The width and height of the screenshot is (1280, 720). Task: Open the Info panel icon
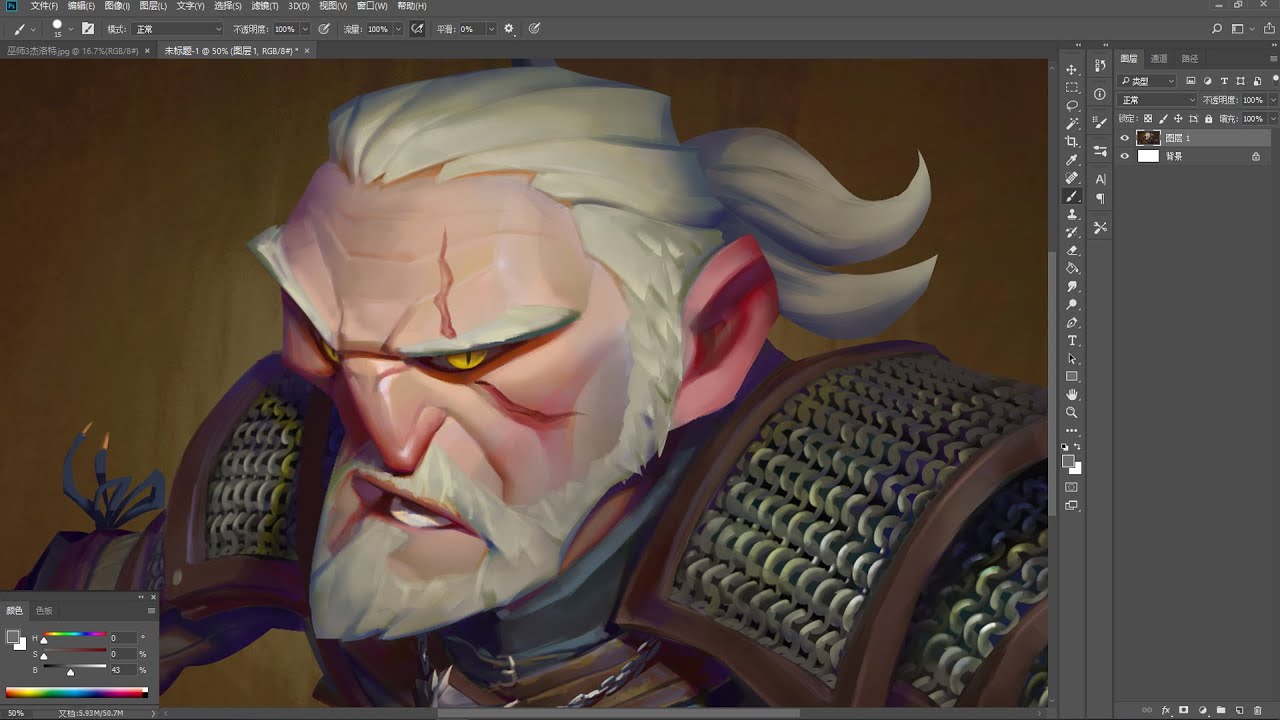point(1100,95)
